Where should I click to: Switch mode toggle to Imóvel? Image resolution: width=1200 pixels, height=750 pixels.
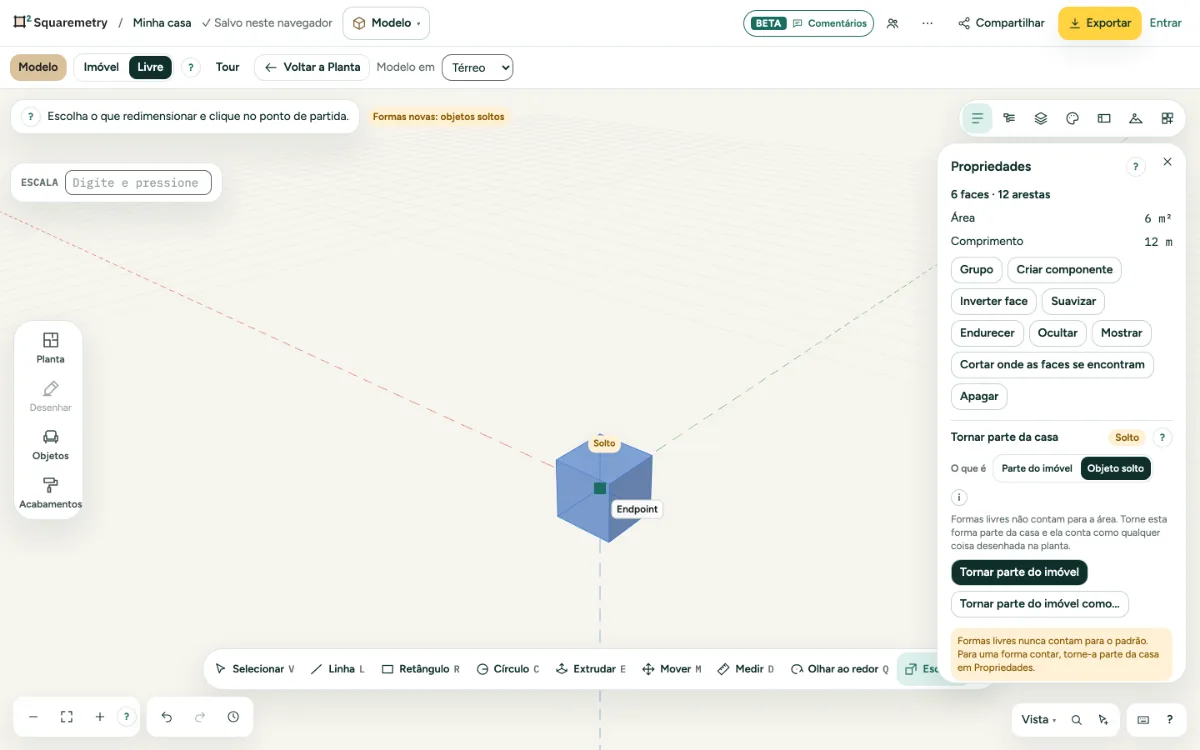click(101, 67)
